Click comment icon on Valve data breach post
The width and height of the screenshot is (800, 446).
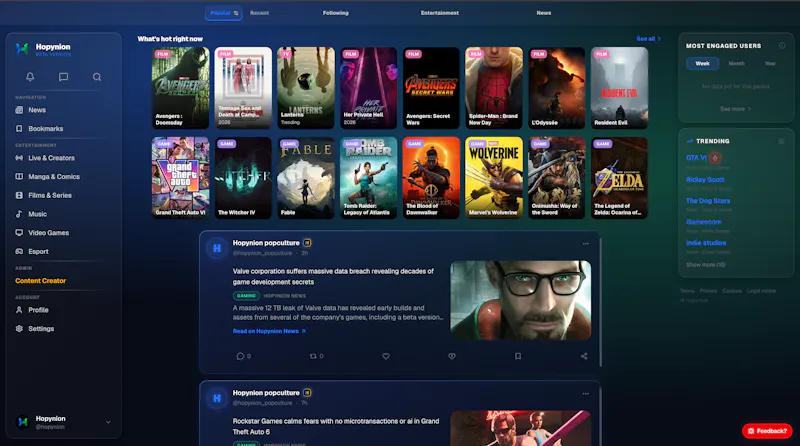[x=240, y=356]
